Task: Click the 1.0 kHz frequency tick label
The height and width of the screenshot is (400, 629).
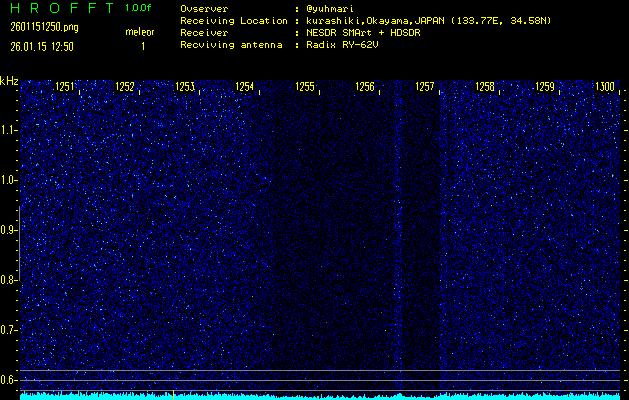Action: pyautogui.click(x=7, y=180)
